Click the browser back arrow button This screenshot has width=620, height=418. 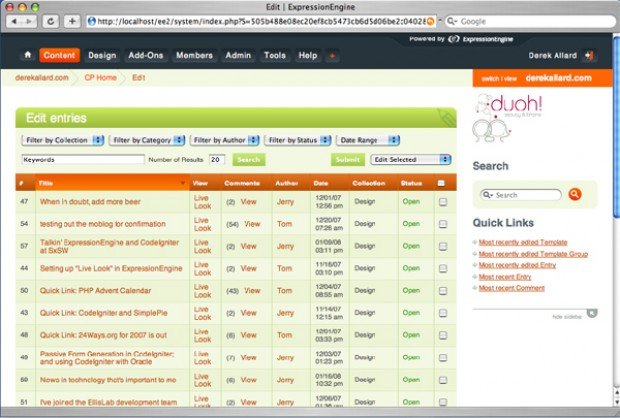(x=14, y=21)
